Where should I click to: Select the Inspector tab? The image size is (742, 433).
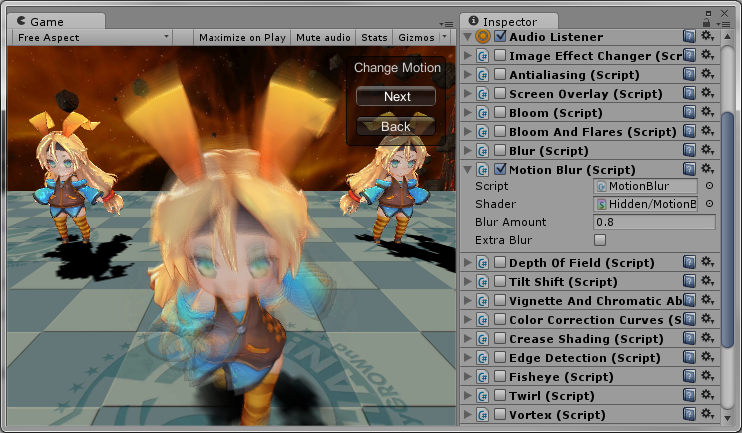pos(509,22)
